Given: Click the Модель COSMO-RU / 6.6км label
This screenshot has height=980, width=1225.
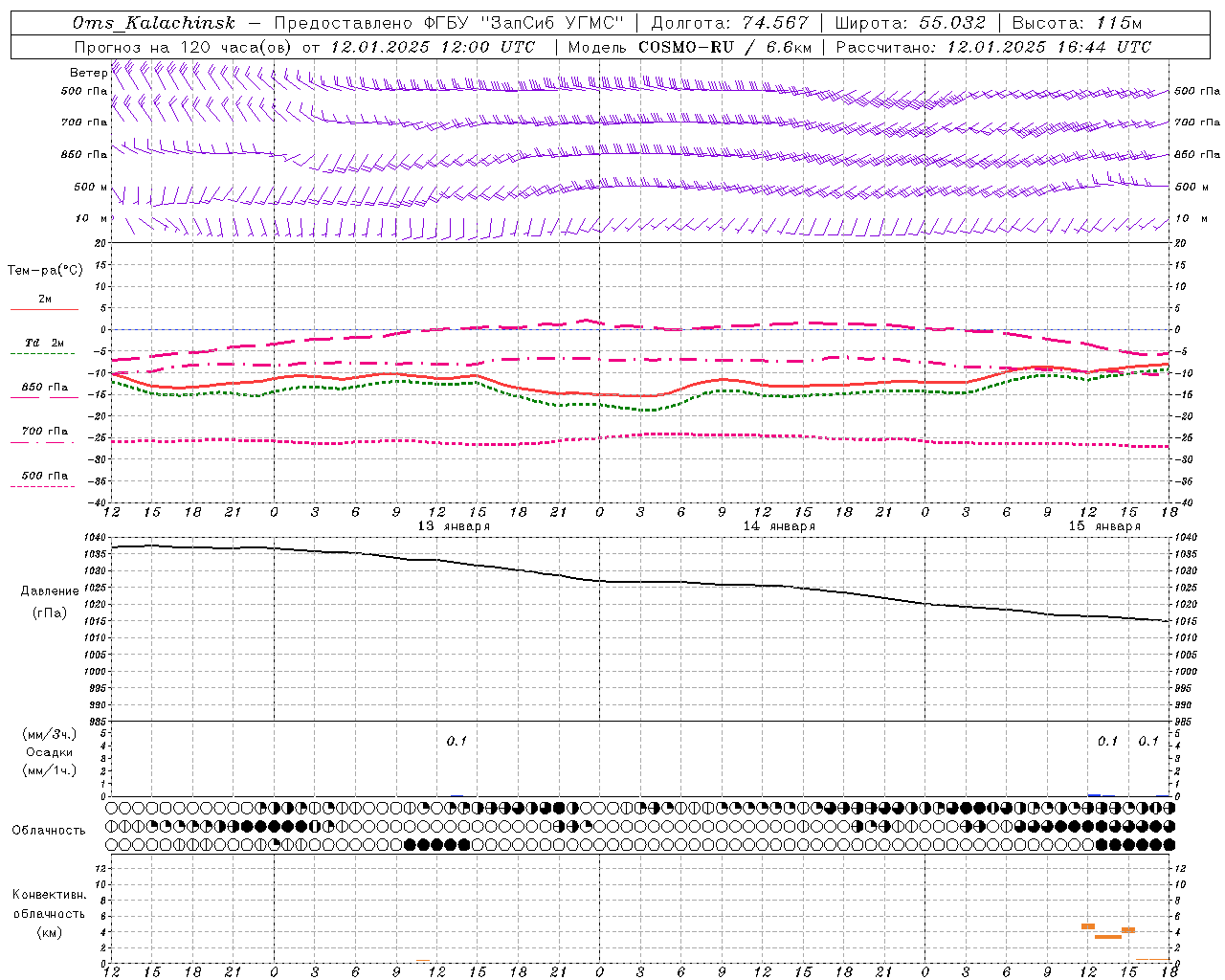Looking at the screenshot, I should 690,47.
